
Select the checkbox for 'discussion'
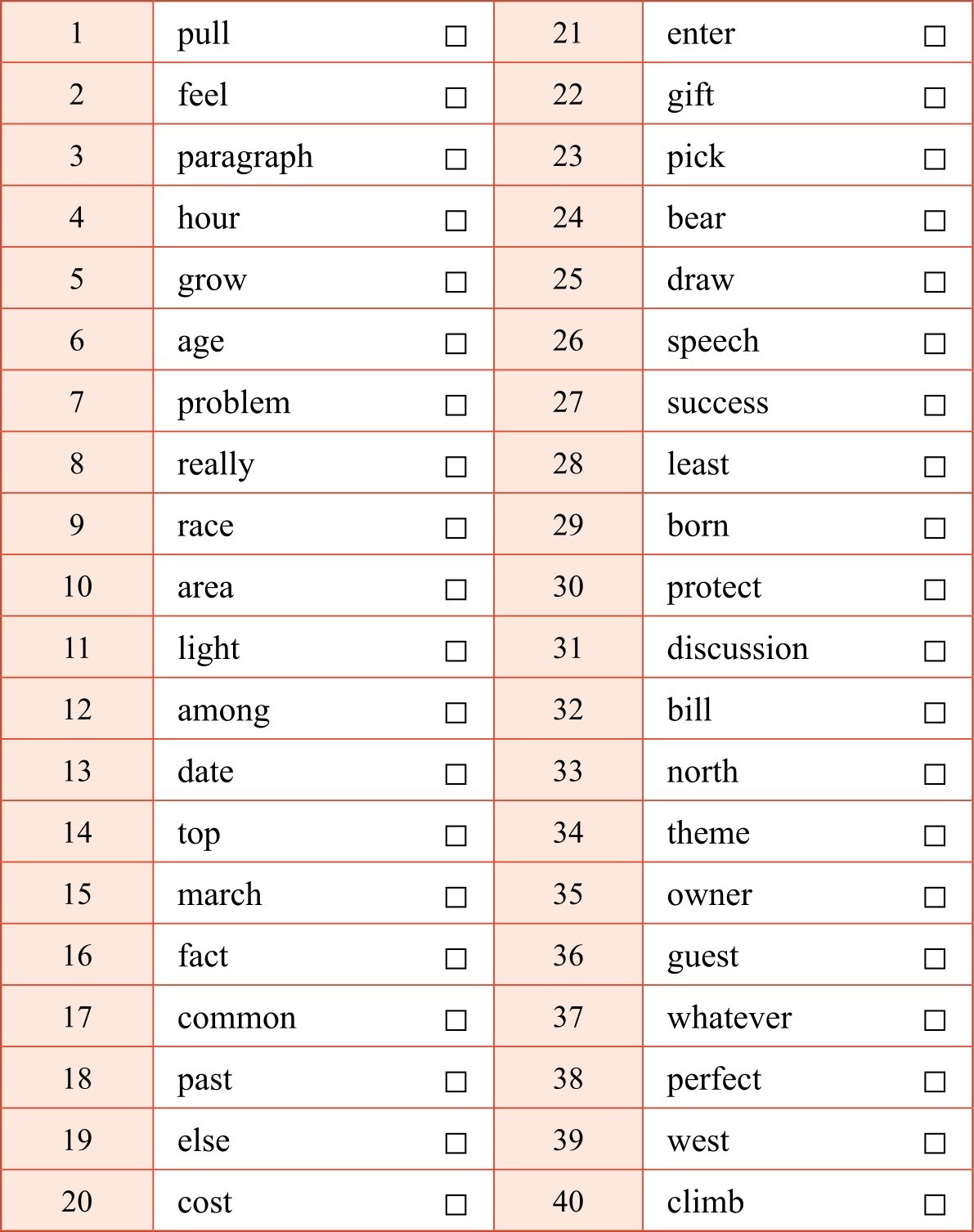934,651
